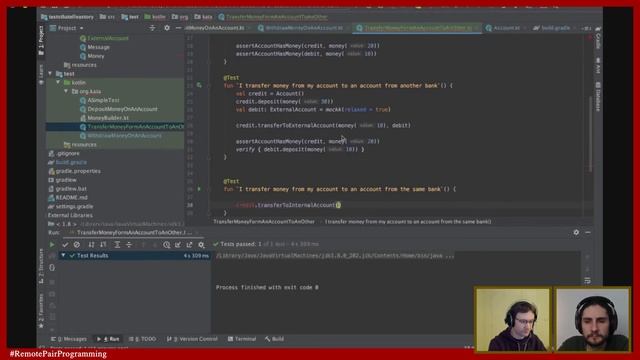The image size is (640, 360).
Task: Open Messages tool window
Action: (69, 339)
